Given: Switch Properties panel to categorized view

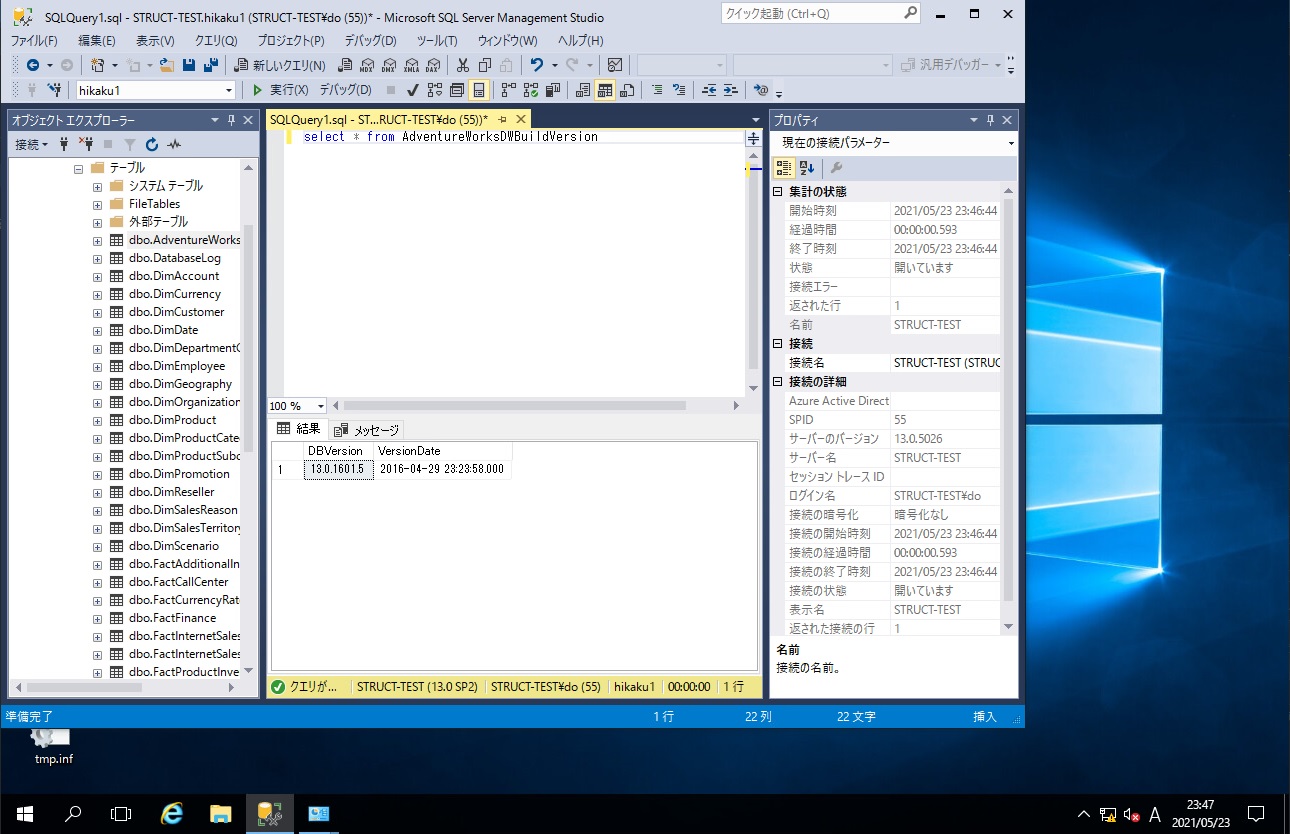Looking at the screenshot, I should point(784,167).
